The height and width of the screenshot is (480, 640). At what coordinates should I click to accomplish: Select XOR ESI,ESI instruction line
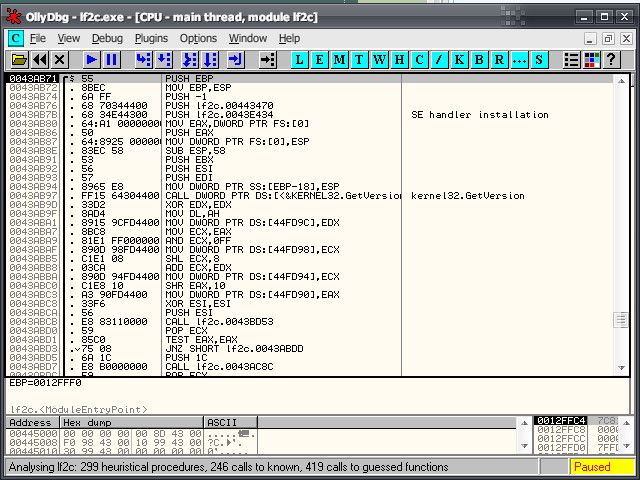(x=309, y=304)
